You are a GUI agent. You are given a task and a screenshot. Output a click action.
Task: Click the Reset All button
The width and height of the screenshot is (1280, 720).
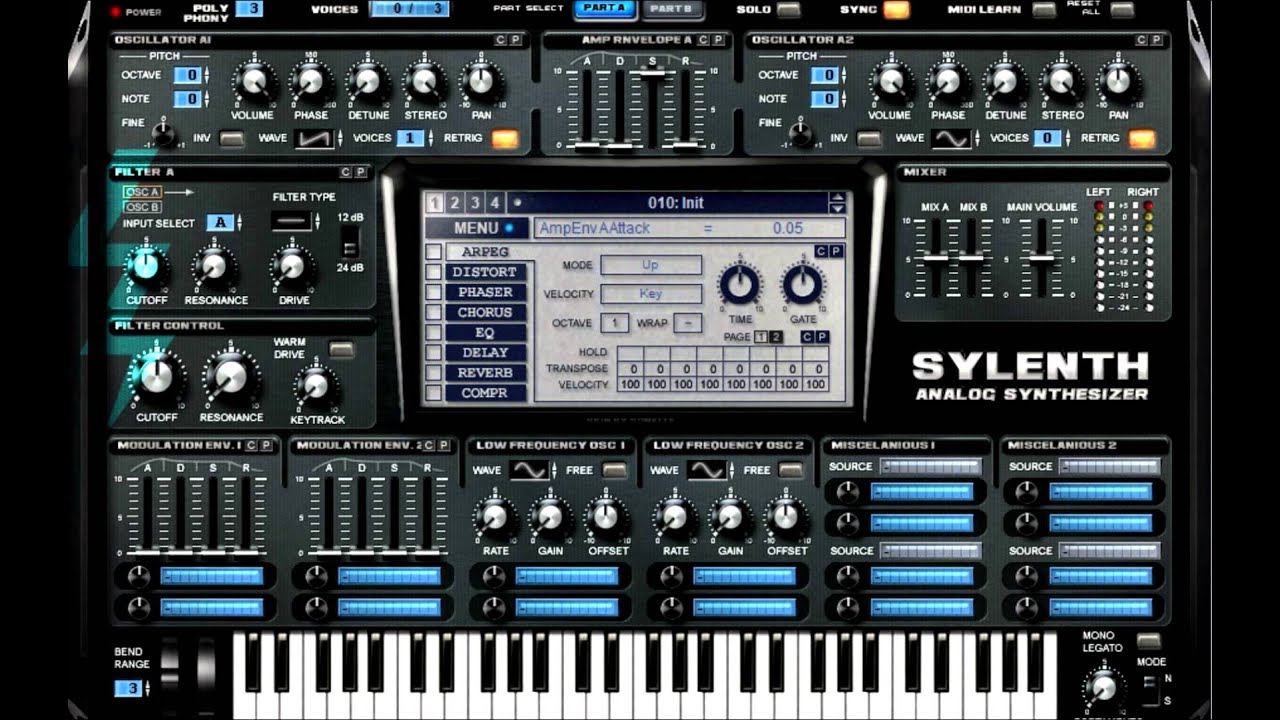(x=1122, y=10)
